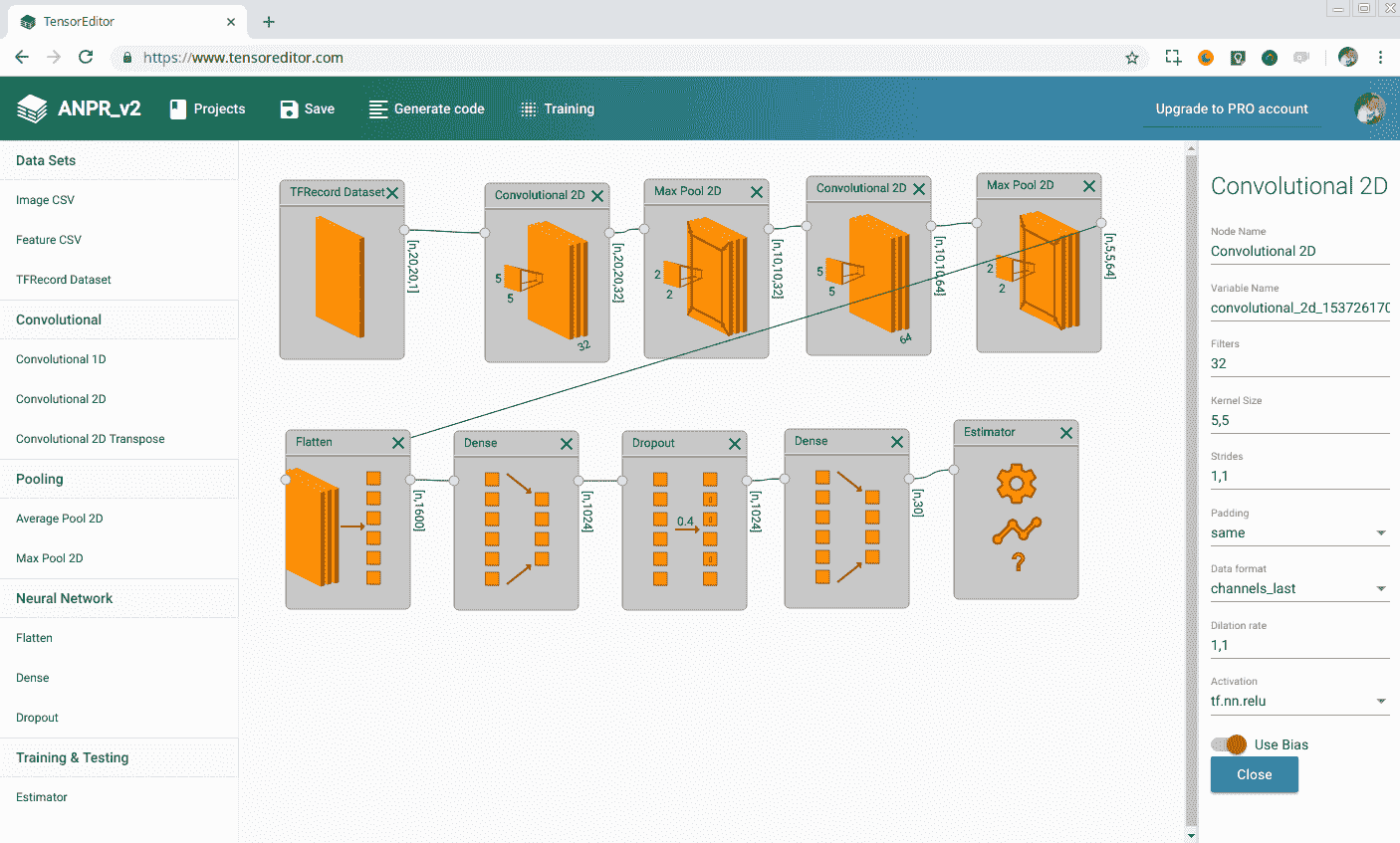Toggle the Use Bias switch
This screenshot has width=1400, height=843.
pos(1230,744)
